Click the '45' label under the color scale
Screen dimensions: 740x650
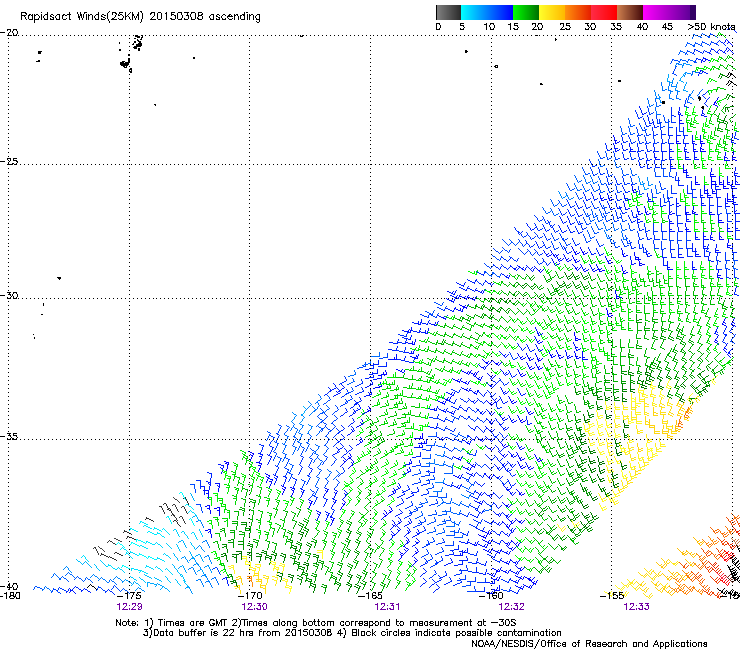point(667,27)
